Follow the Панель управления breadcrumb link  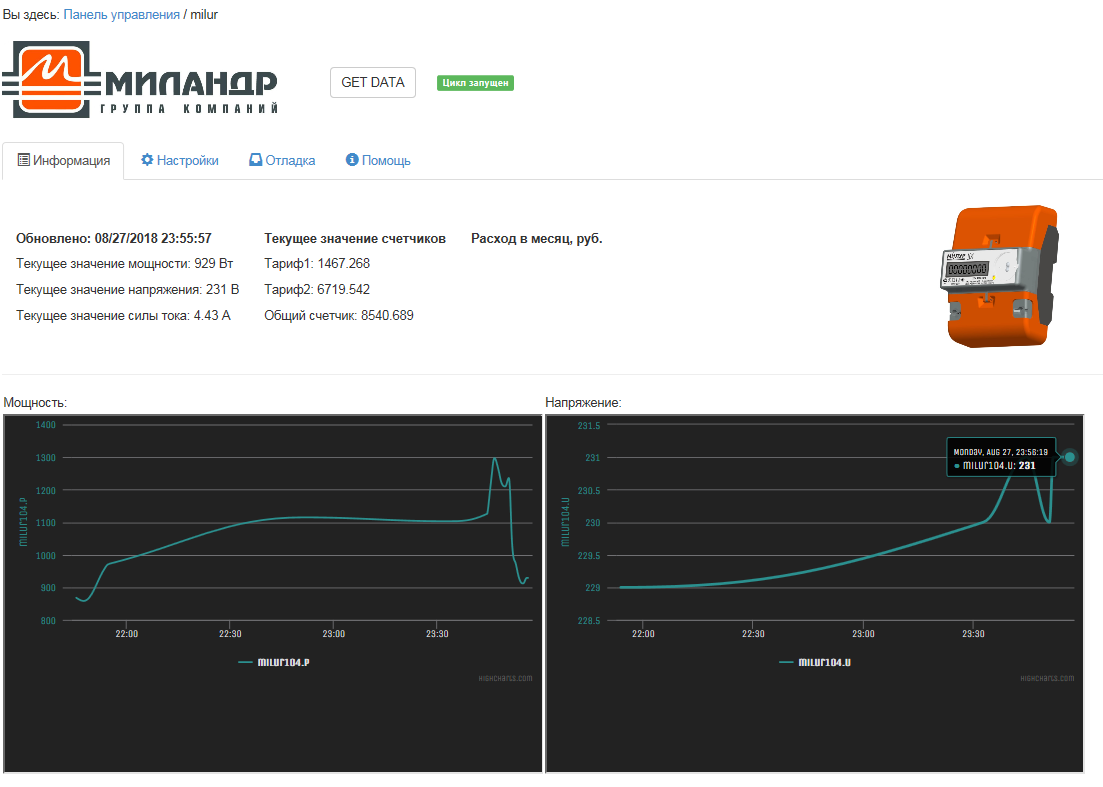click(x=122, y=15)
